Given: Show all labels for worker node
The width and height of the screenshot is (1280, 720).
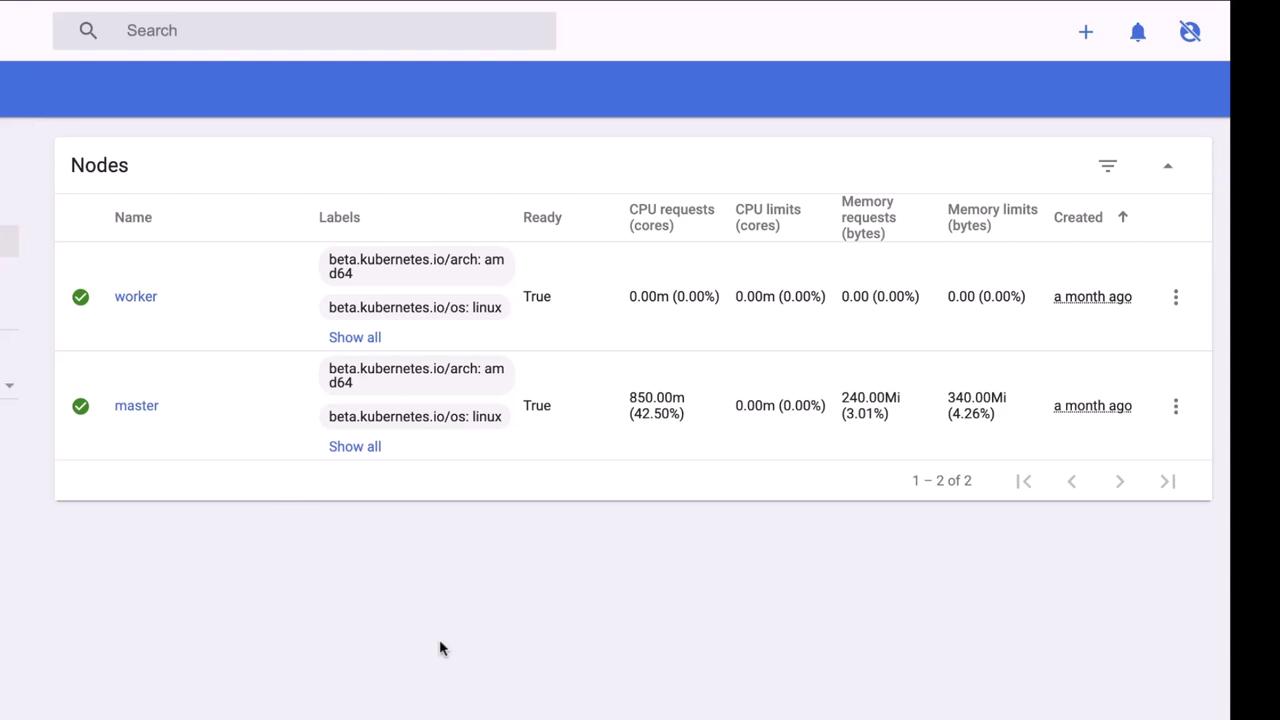Looking at the screenshot, I should tap(355, 338).
